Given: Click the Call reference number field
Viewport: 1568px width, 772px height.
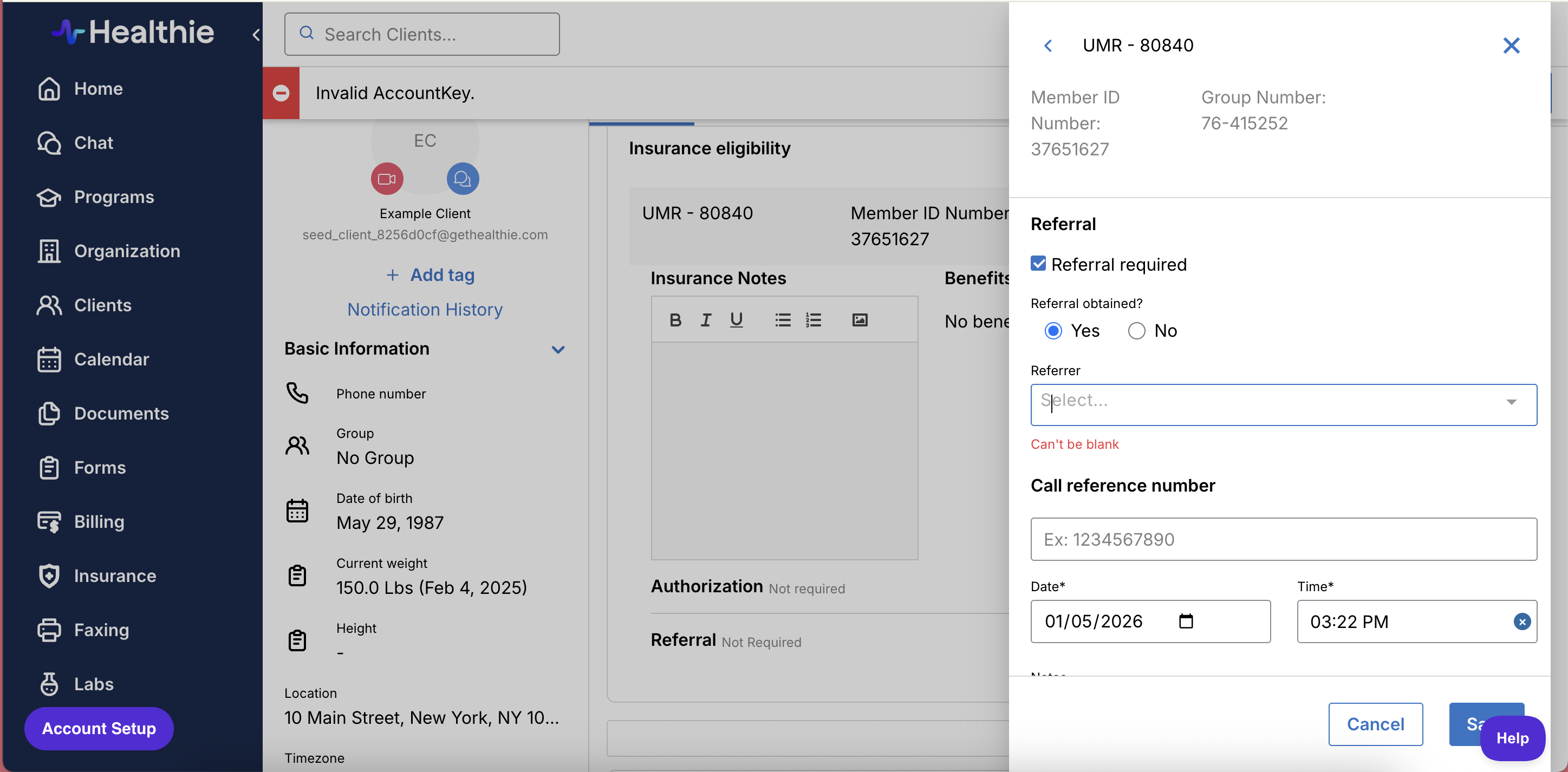Looking at the screenshot, I should (x=1283, y=539).
